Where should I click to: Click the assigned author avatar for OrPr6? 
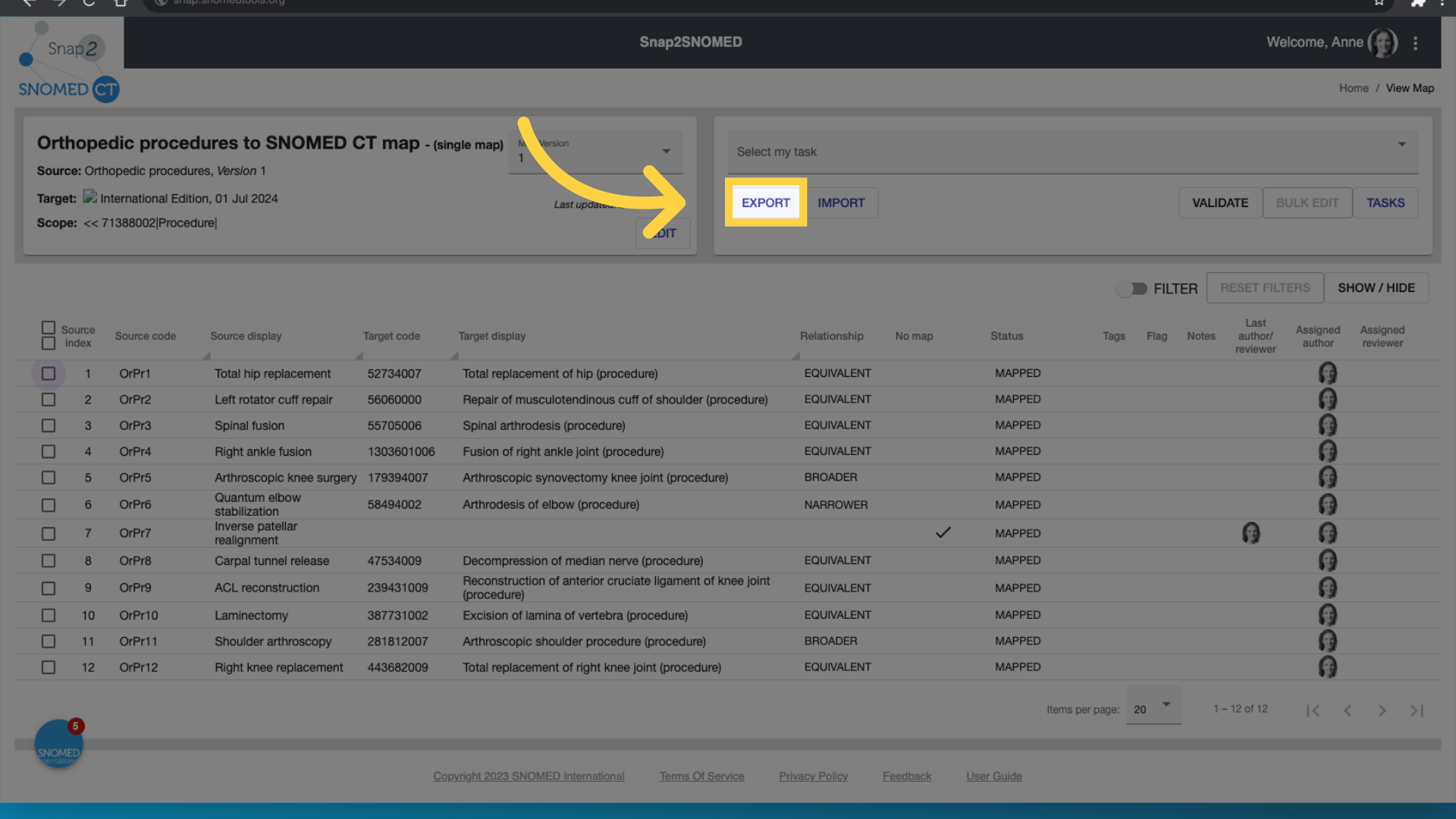coord(1327,504)
